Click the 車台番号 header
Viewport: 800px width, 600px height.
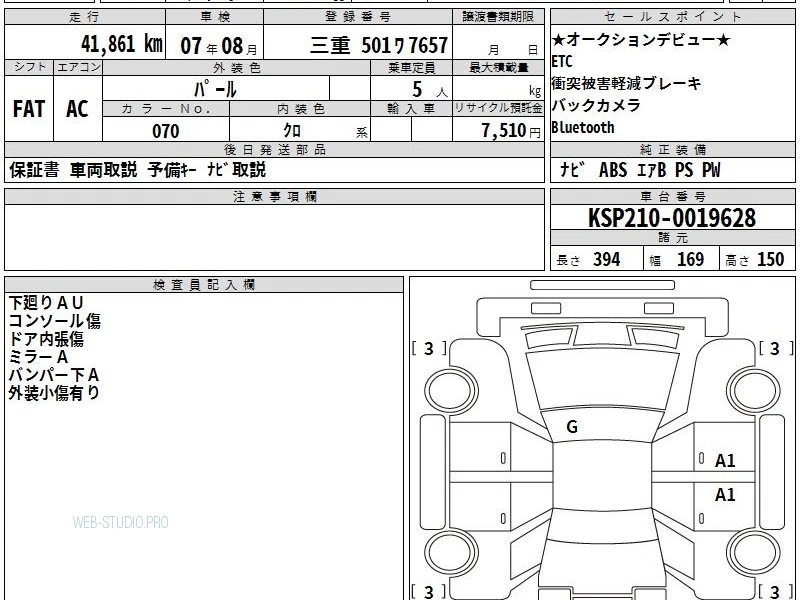click(673, 196)
